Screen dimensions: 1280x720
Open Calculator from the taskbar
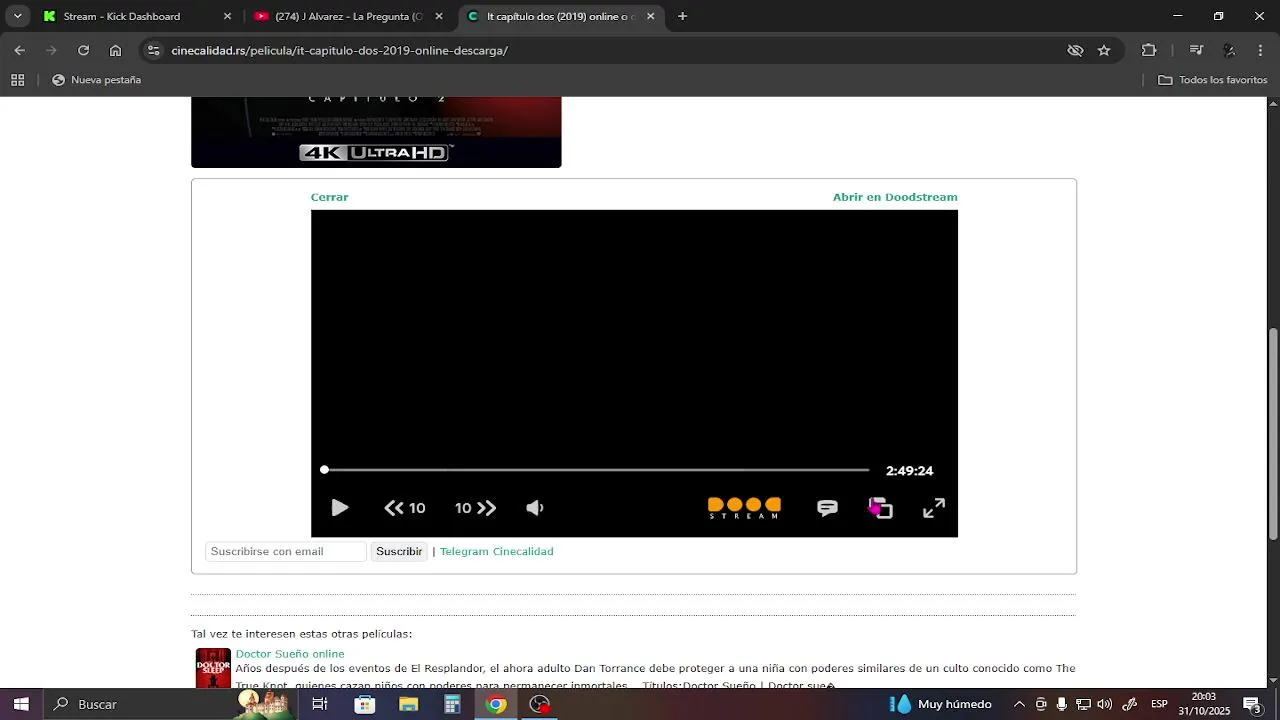tap(452, 704)
